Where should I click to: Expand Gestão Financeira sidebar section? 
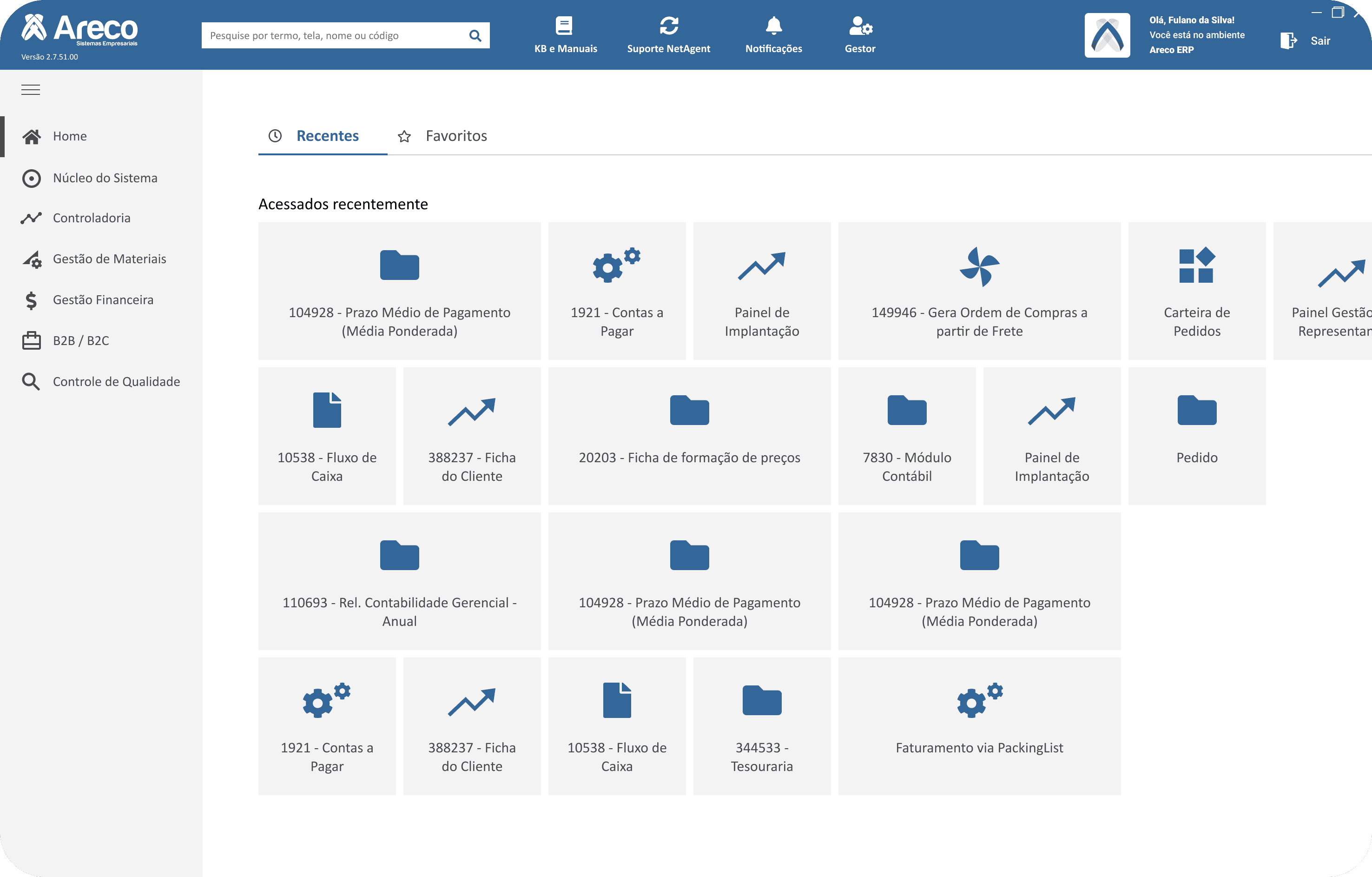pos(103,300)
